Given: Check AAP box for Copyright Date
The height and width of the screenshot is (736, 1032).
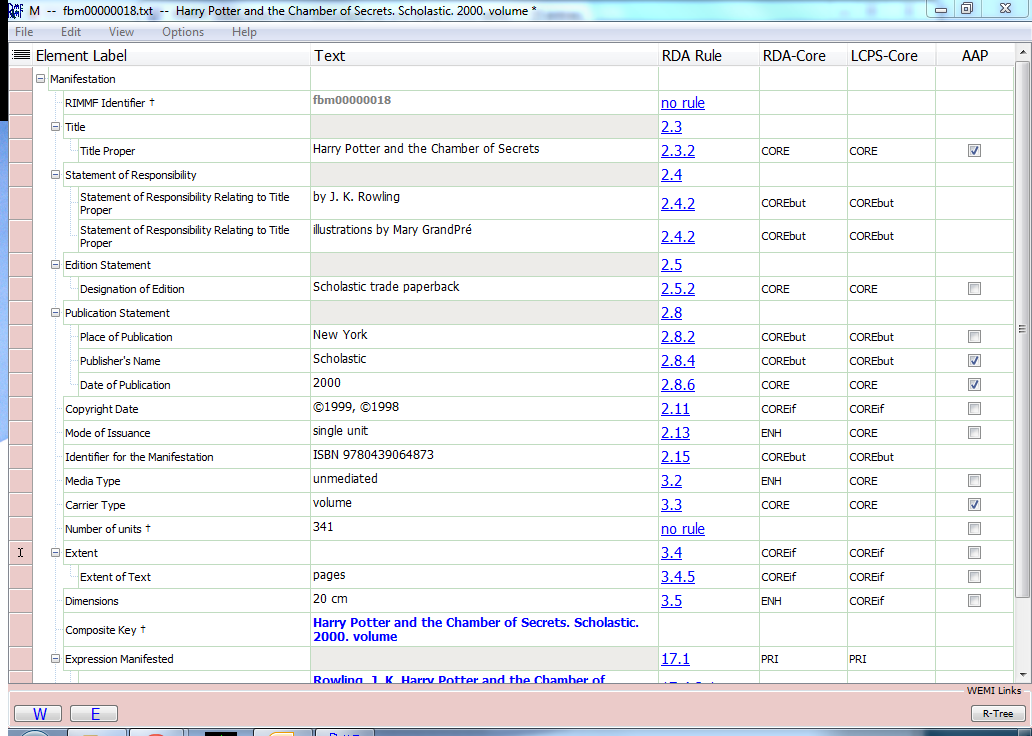Looking at the screenshot, I should click(974, 409).
